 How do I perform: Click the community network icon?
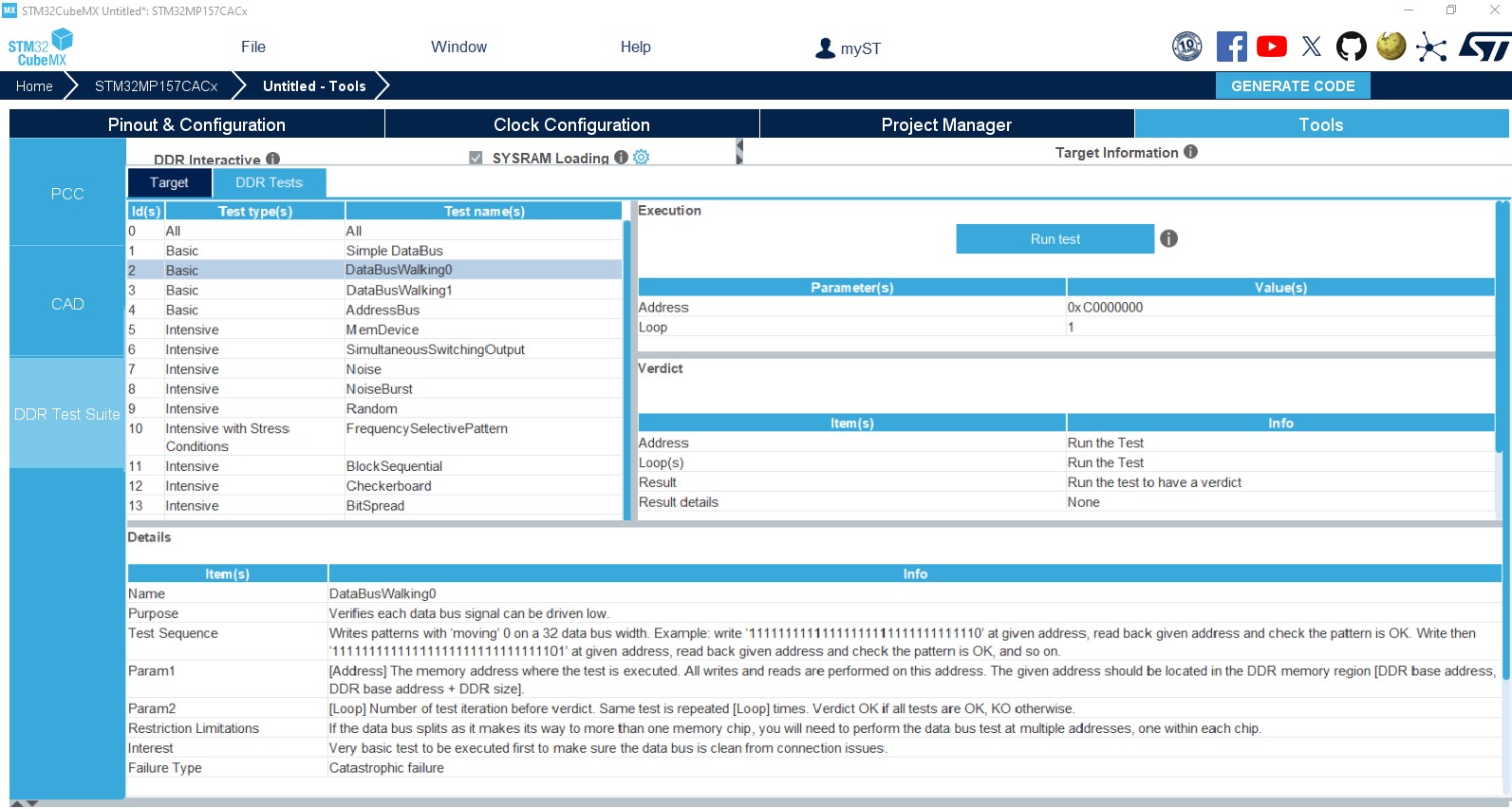click(1431, 47)
